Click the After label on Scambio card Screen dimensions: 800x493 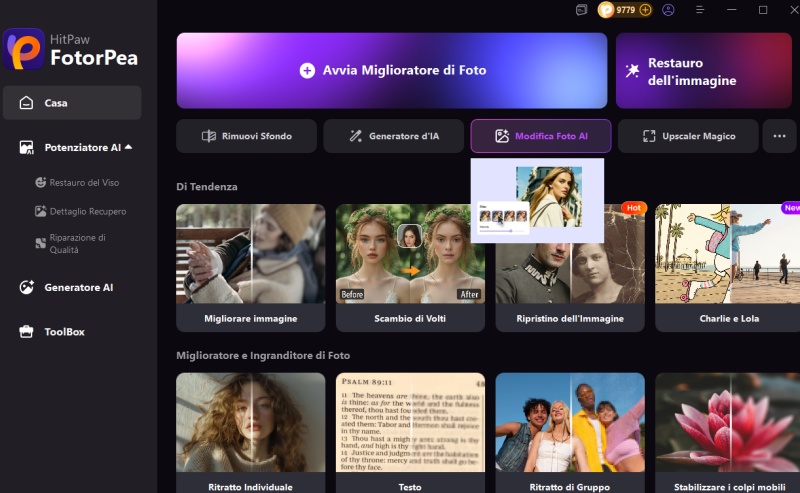(x=469, y=294)
